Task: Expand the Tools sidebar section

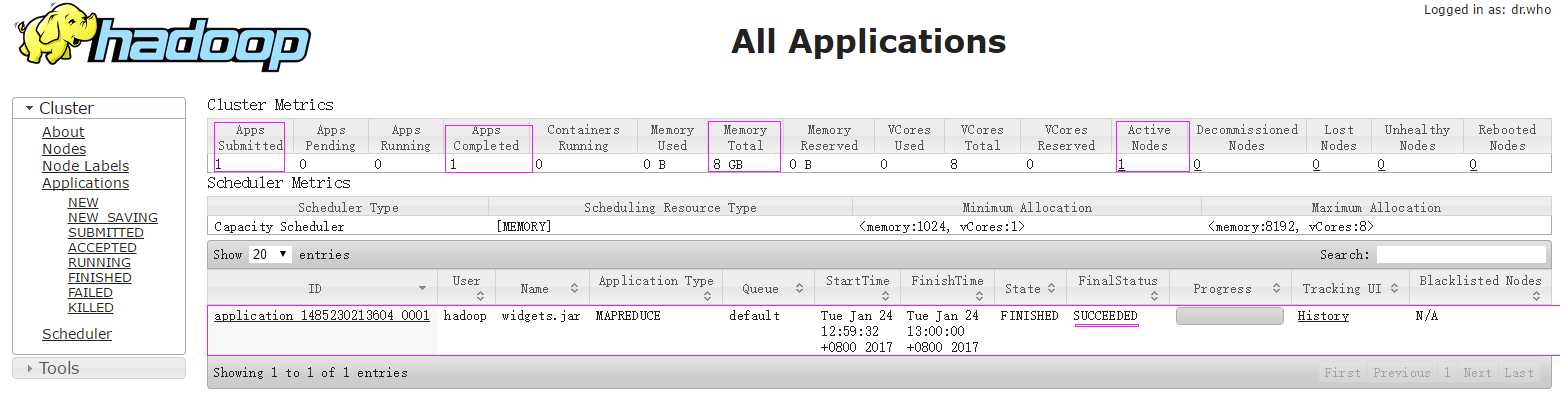Action: [x=99, y=368]
